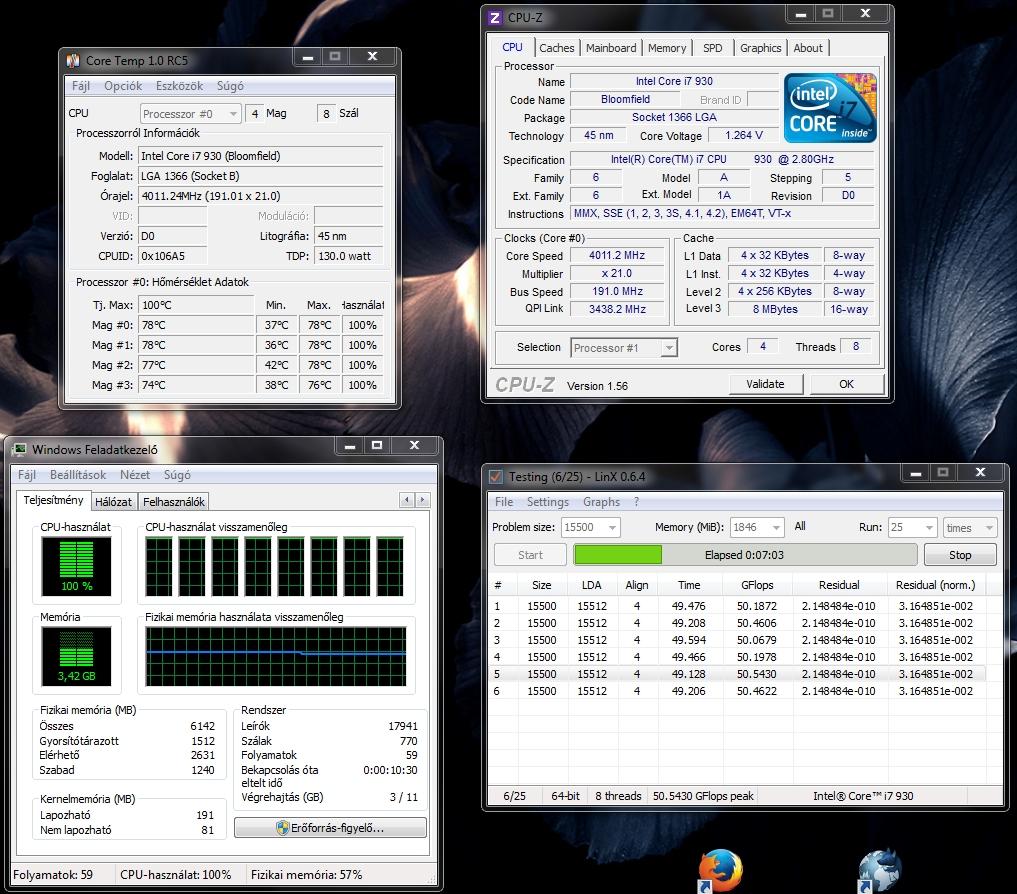Close the CPU-Z window
Screen dimensions: 1017x894
point(865,14)
